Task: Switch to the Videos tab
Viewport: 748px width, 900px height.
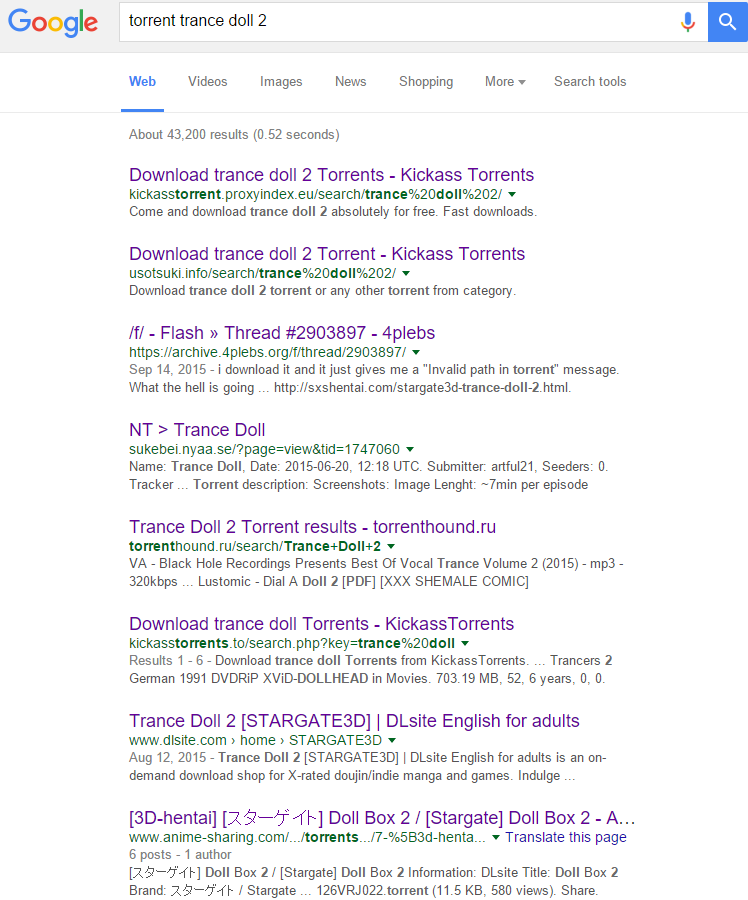Action: (x=207, y=82)
